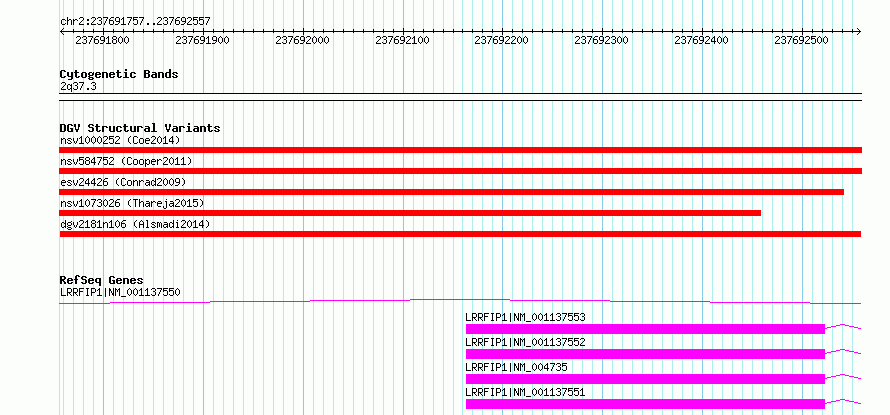Open variant label nsv1073026 (Thareja2015)

pyautogui.click(x=132, y=203)
